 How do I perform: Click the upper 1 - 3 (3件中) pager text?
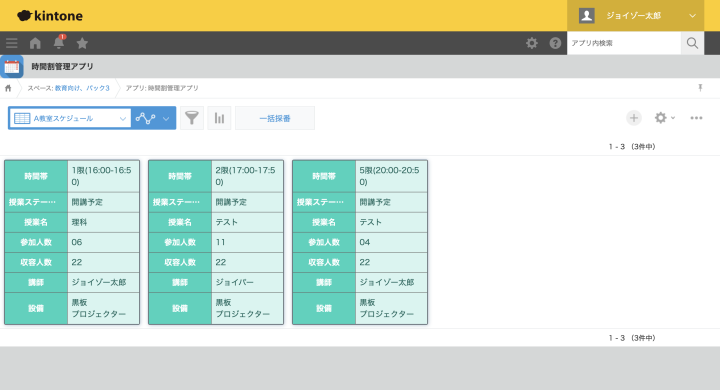point(632,147)
